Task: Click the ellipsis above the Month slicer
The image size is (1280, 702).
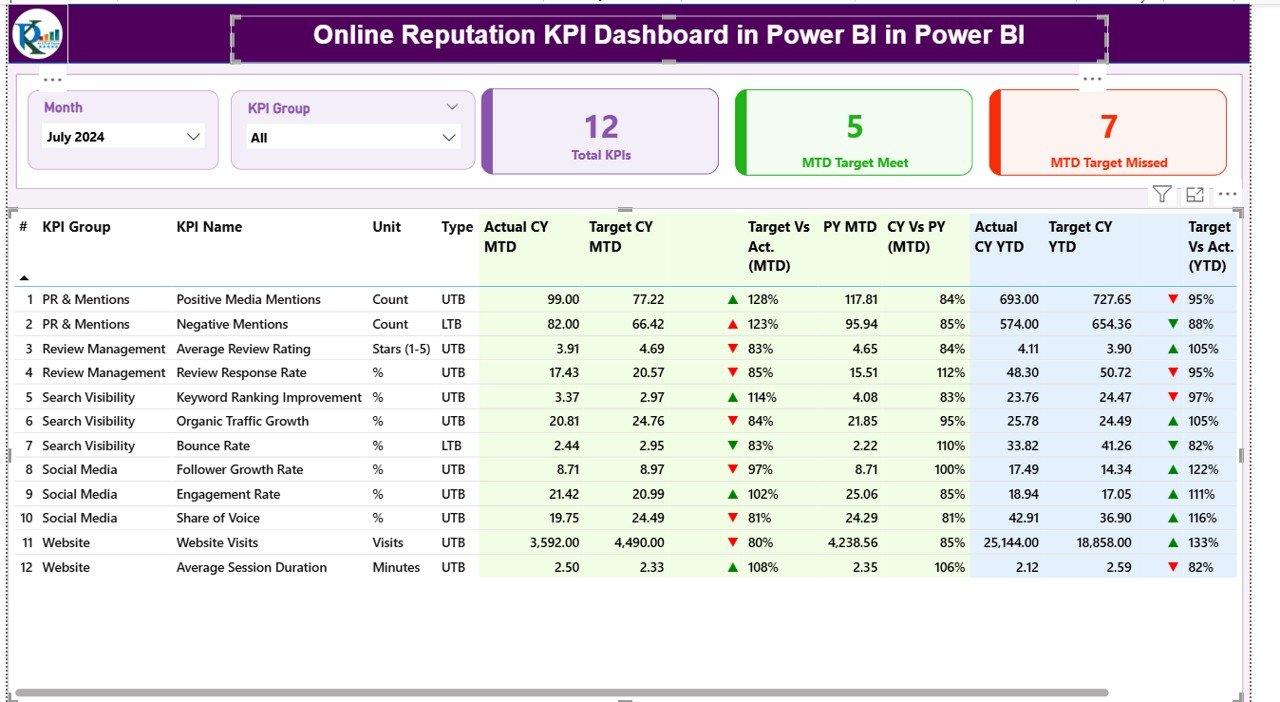Action: [x=53, y=79]
